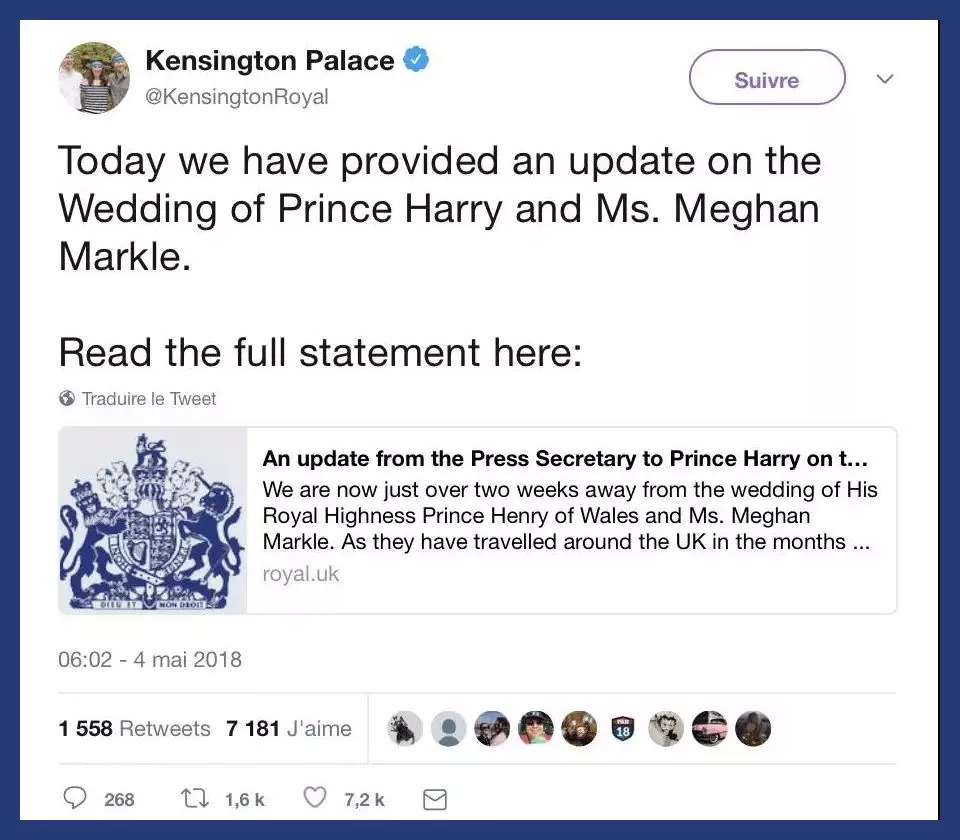
Task: Click the blue verified badge
Action: [416, 61]
